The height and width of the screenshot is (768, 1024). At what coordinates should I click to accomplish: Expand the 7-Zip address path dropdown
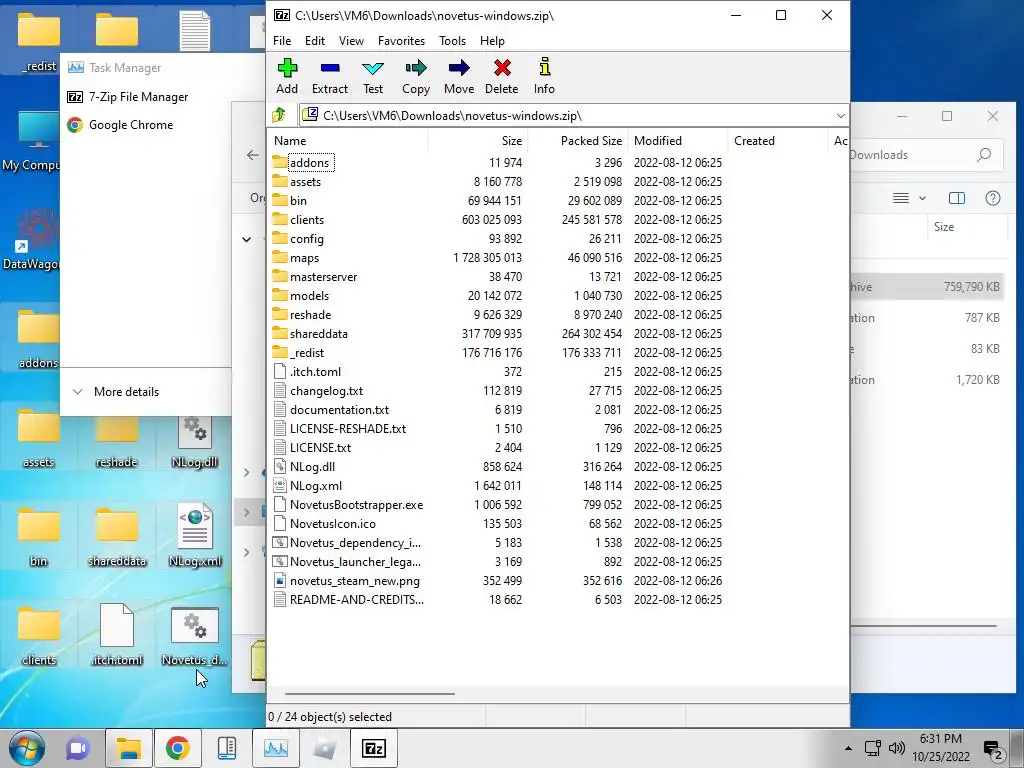point(840,116)
